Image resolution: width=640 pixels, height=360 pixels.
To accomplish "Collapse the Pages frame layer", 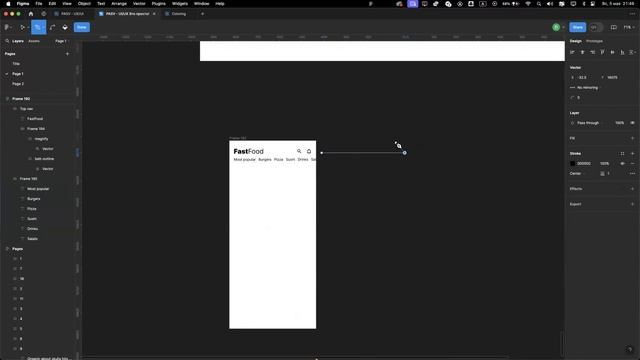I will 7,249.
